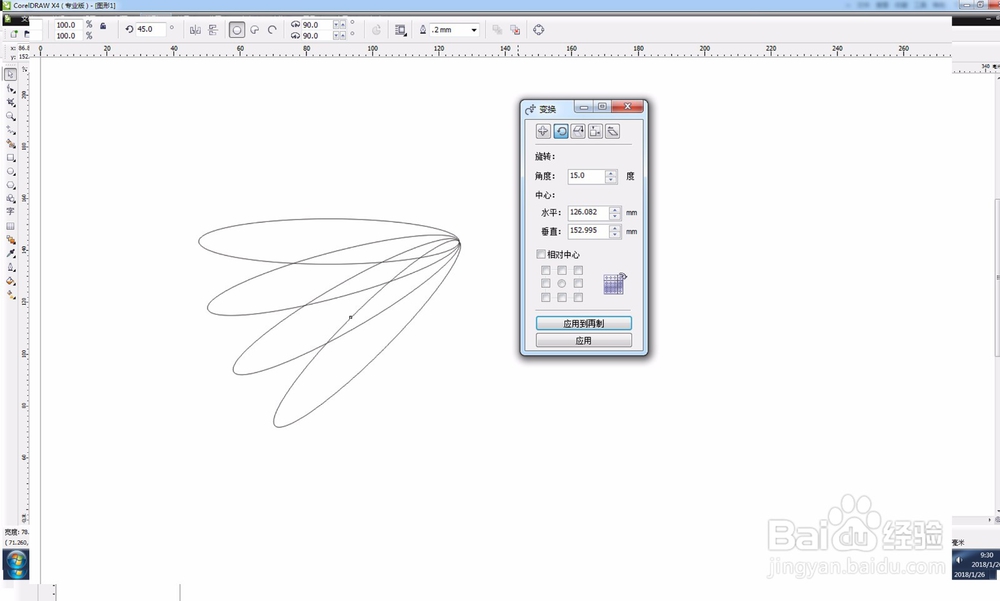This screenshot has width=1000, height=601.
Task: Click the horizontal 水平 spinner arrows
Action: point(615,212)
